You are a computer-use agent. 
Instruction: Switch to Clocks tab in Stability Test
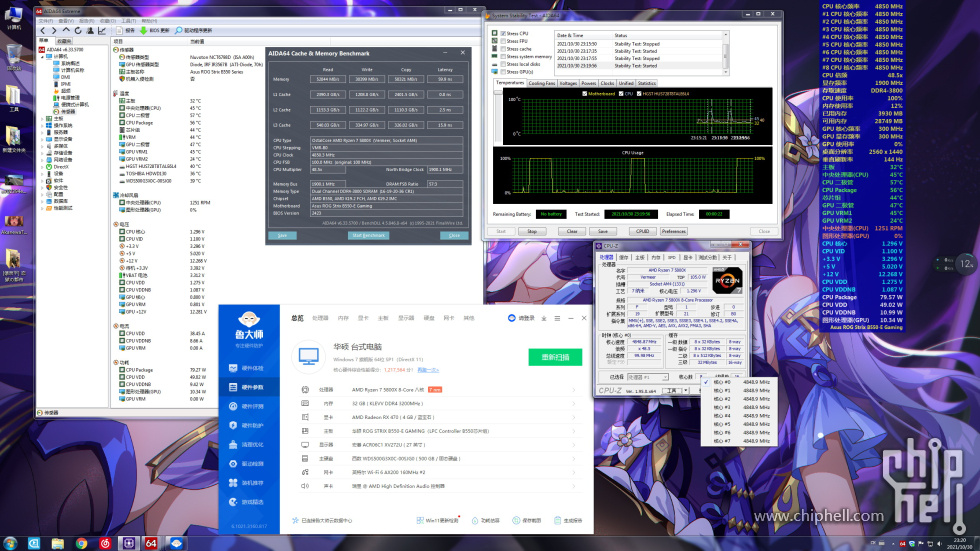[608, 83]
